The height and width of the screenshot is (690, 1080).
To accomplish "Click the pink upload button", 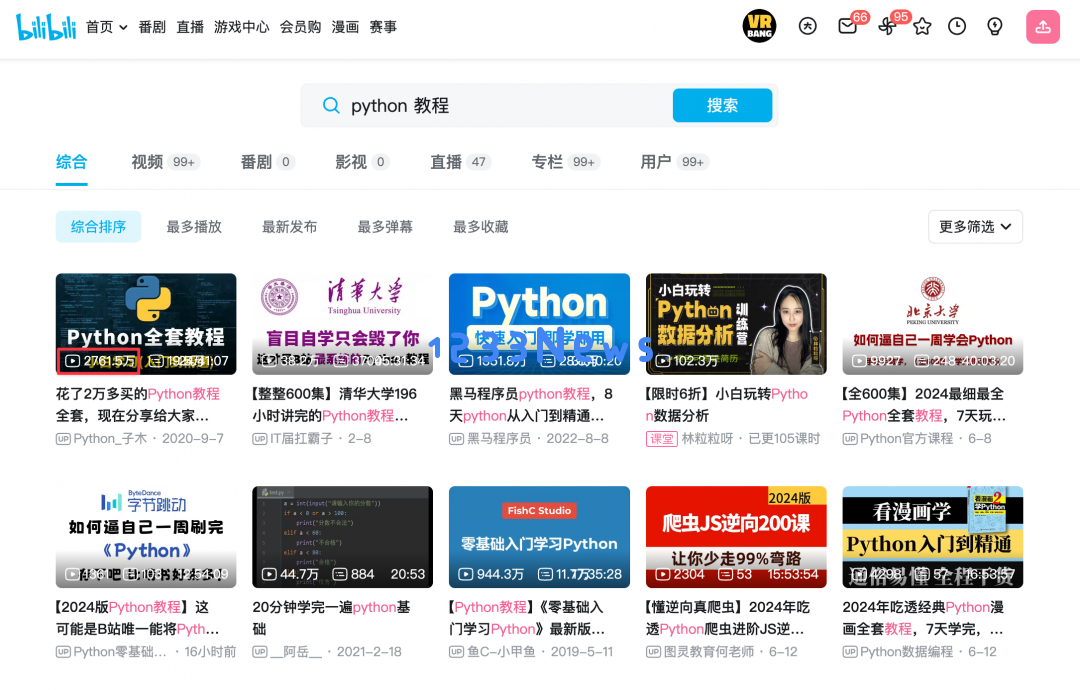I will pyautogui.click(x=1043, y=27).
